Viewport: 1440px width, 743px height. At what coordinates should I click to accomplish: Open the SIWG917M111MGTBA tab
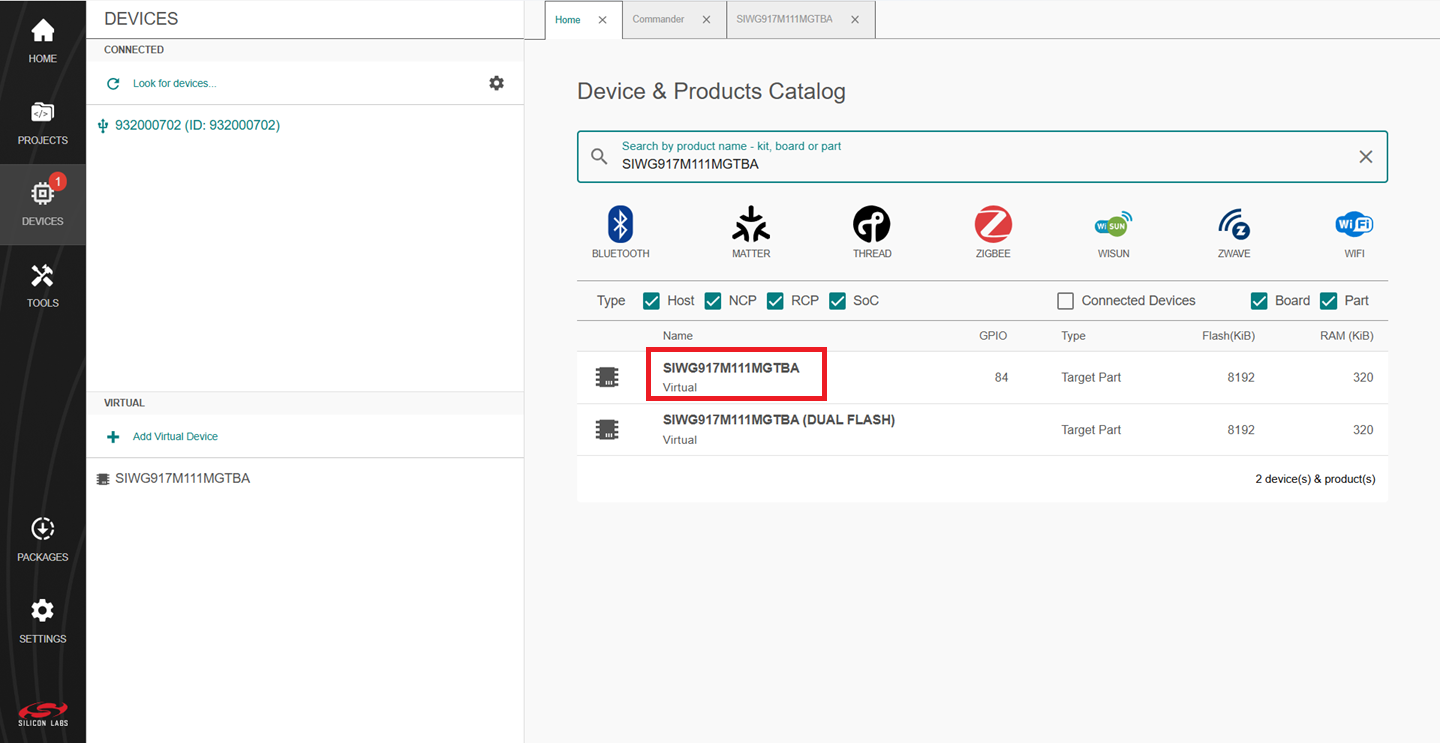pyautogui.click(x=786, y=19)
